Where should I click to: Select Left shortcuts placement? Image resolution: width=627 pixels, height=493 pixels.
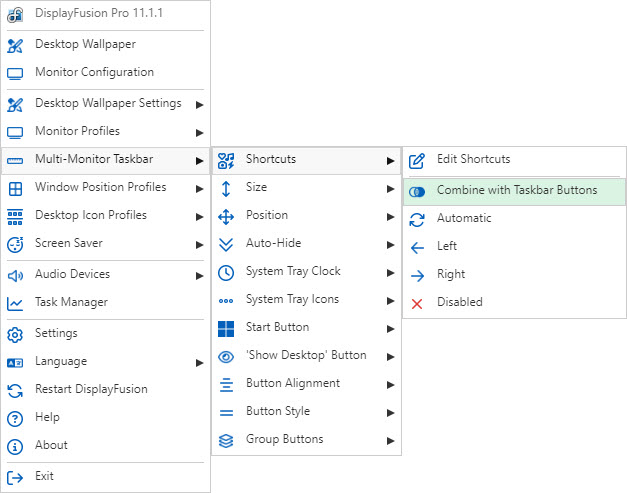tap(514, 247)
